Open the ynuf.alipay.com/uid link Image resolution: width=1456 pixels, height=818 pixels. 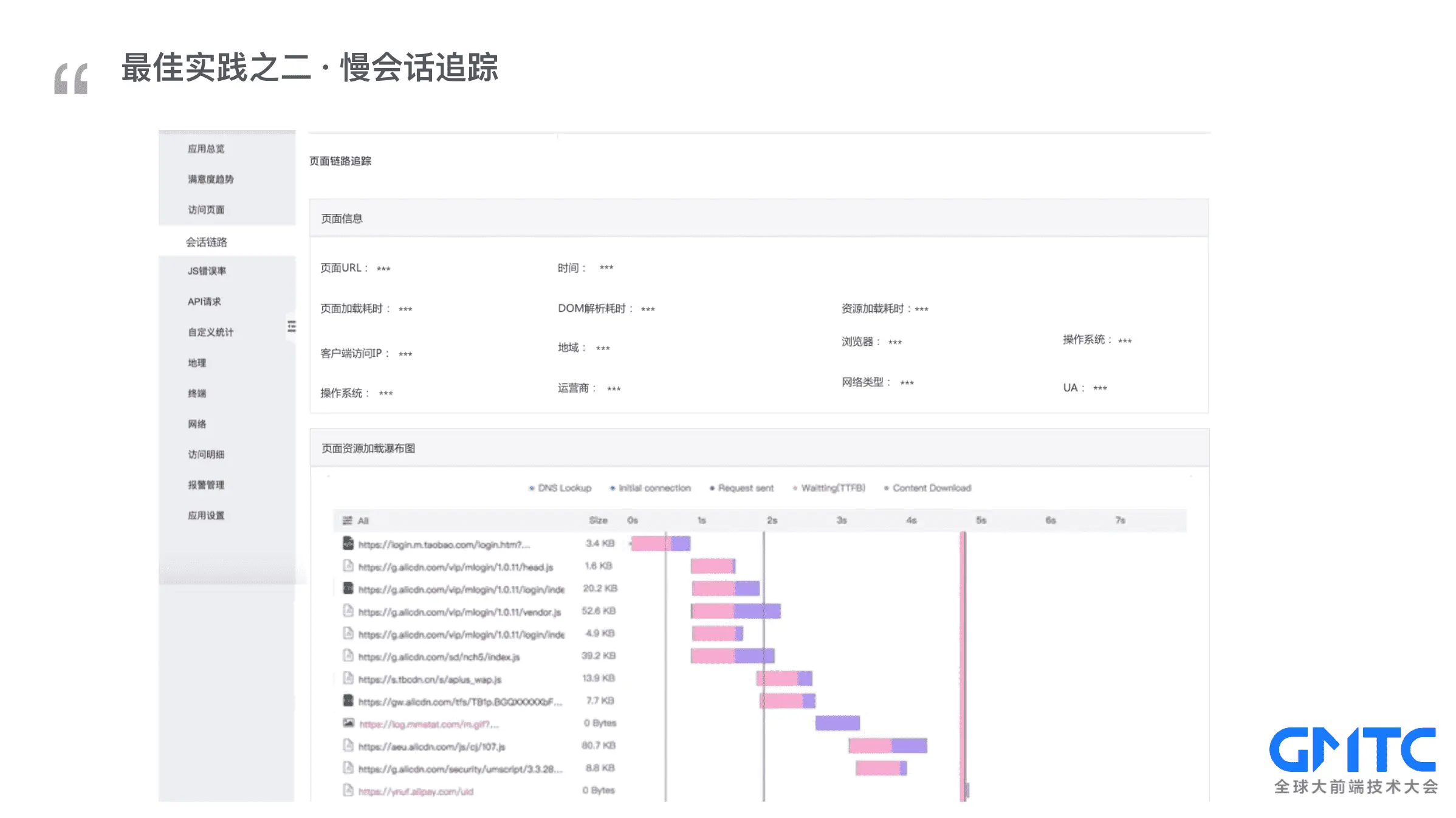pyautogui.click(x=416, y=791)
